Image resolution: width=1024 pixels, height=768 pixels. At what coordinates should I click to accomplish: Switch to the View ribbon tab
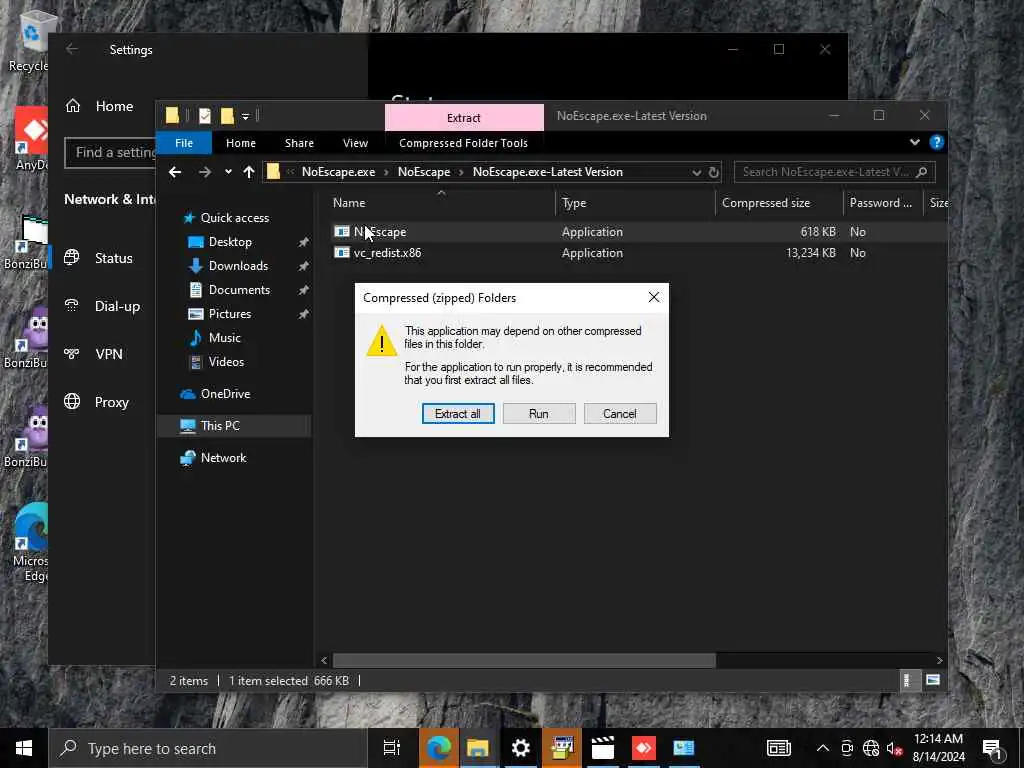click(355, 143)
